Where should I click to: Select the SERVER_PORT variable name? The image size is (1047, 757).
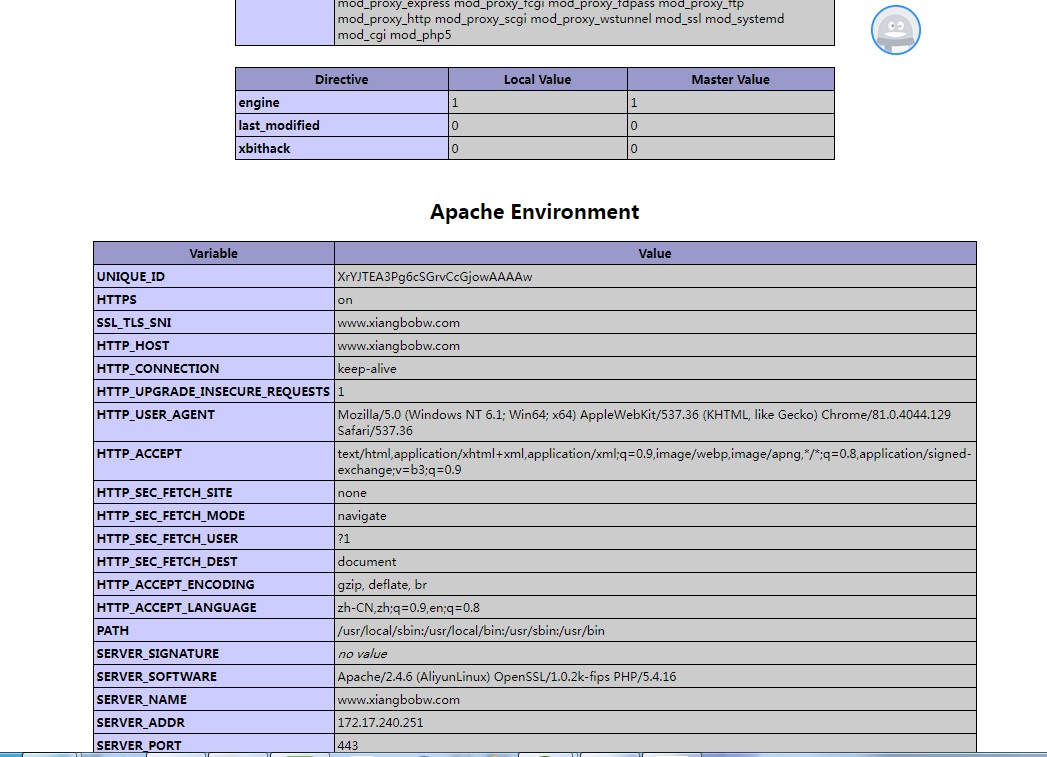(139, 746)
